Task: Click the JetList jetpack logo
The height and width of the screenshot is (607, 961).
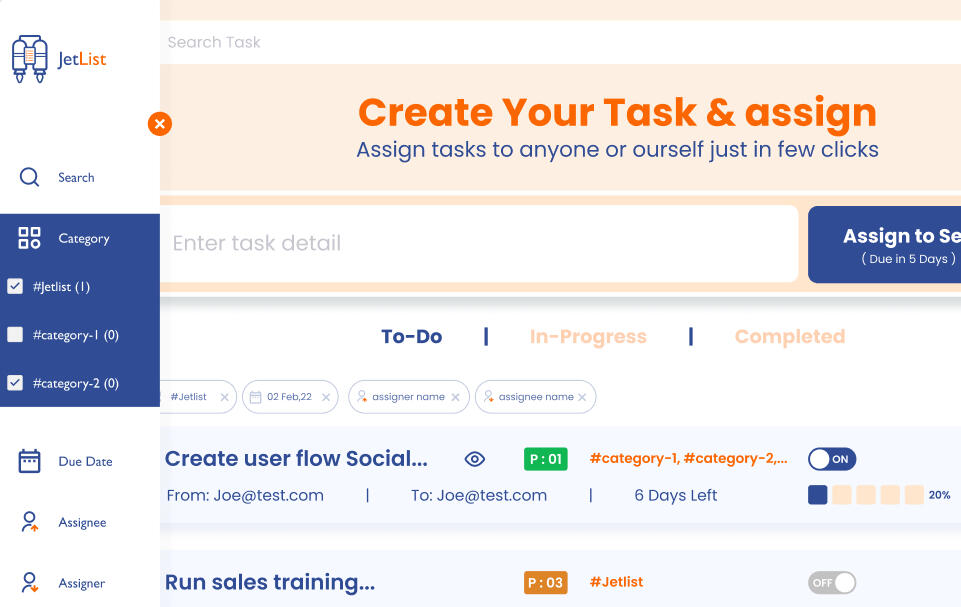Action: (30, 59)
